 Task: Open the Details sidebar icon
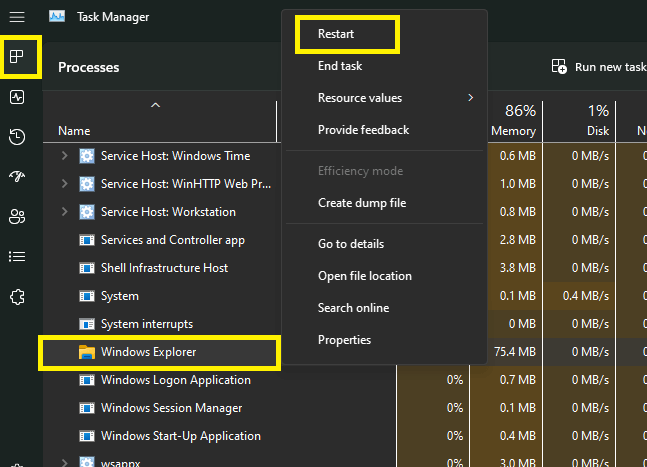(x=17, y=257)
